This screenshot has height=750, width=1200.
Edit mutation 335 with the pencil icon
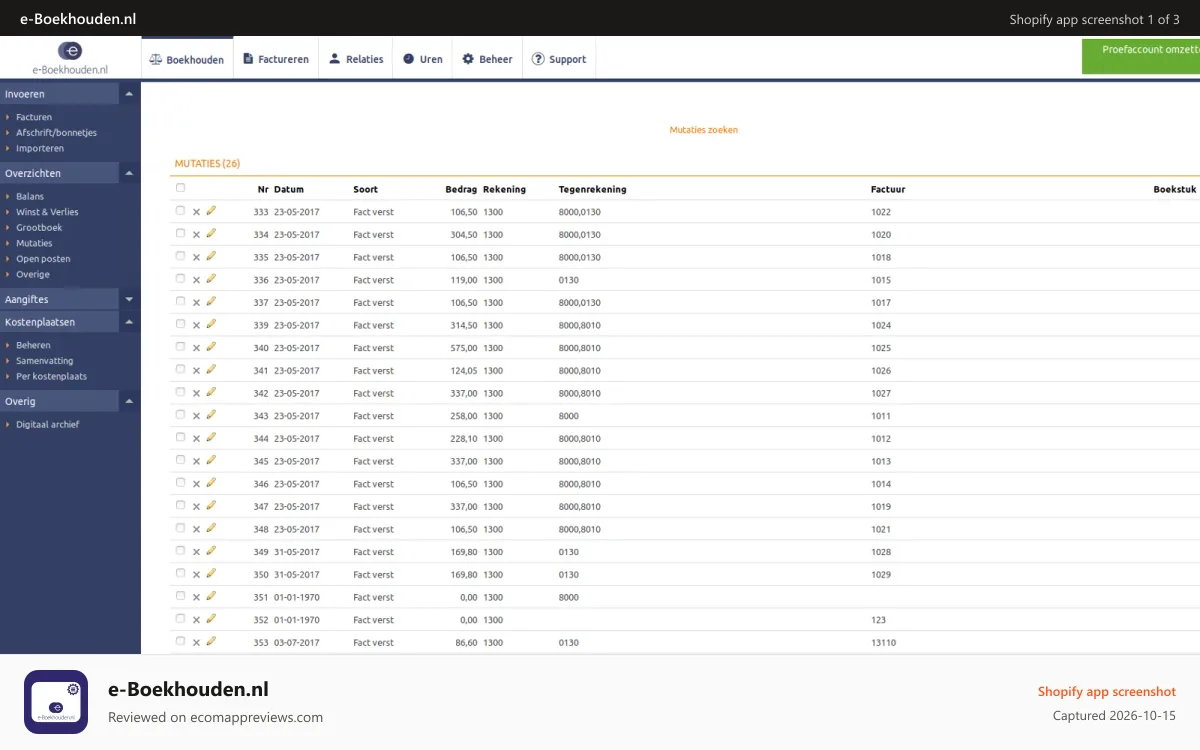pos(211,257)
